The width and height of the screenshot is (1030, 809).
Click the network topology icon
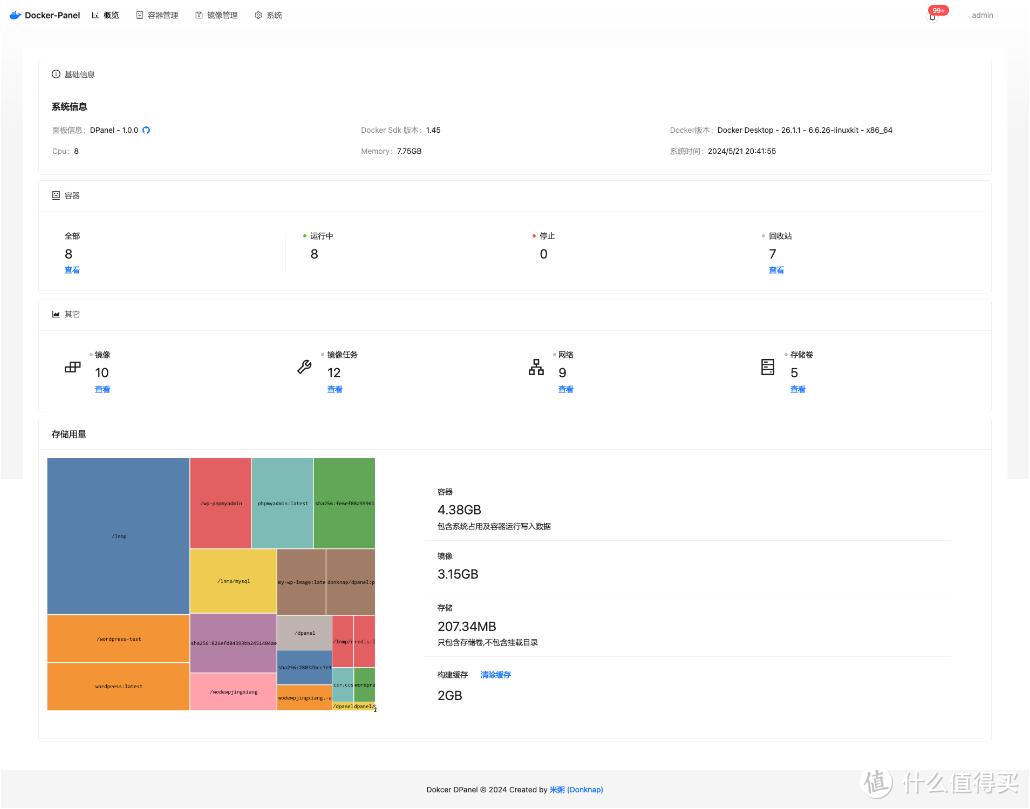(x=536, y=367)
